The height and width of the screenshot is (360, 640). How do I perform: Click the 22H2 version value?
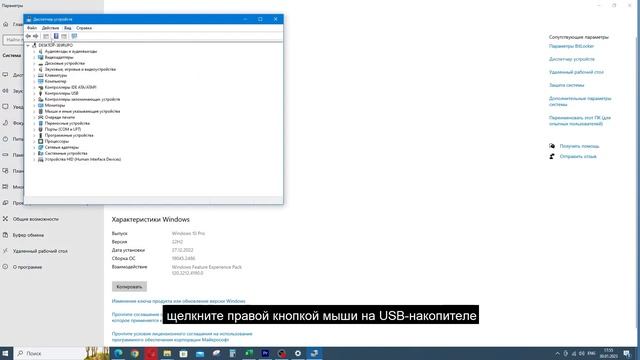point(177,242)
